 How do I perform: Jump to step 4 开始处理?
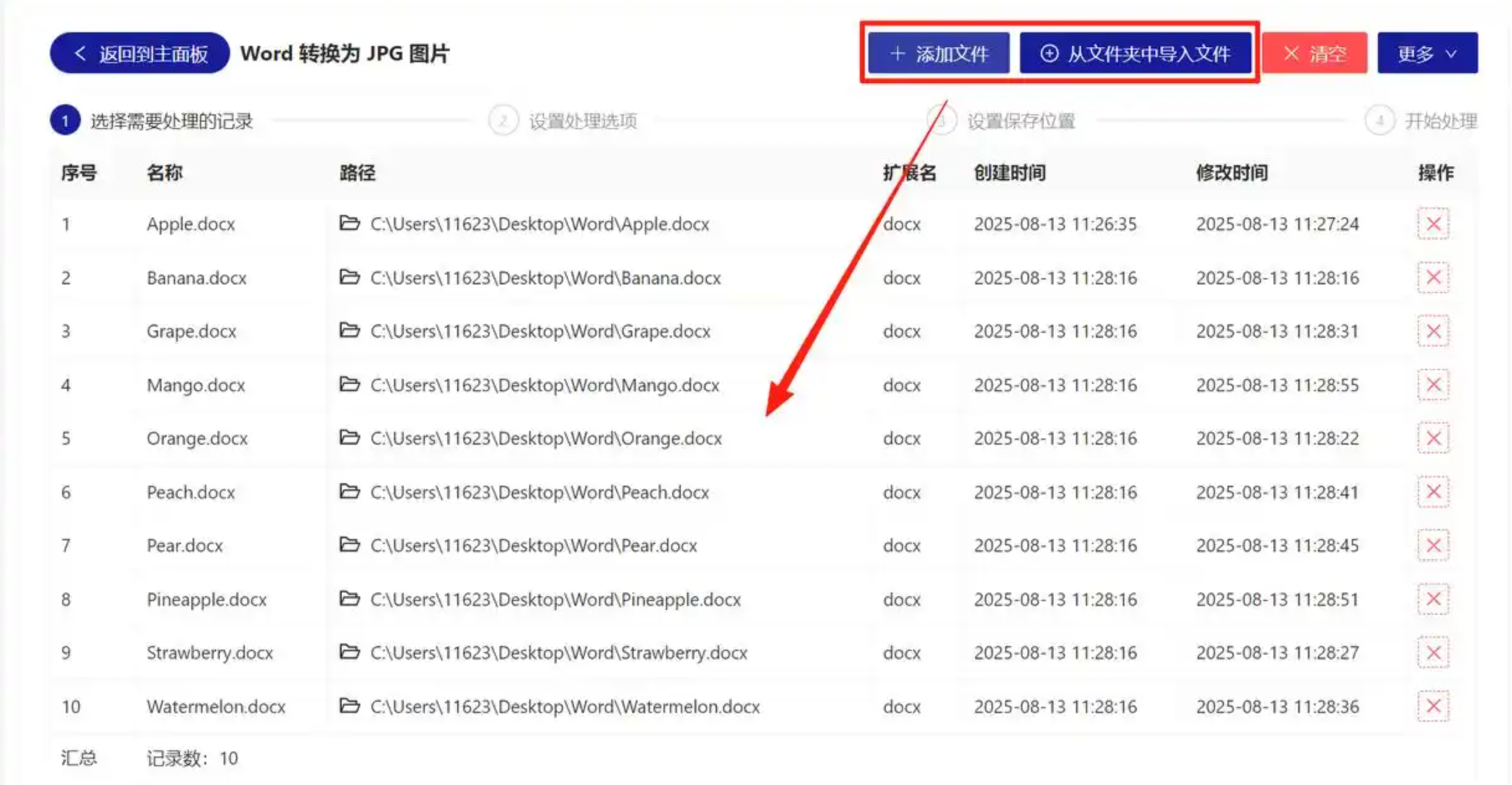click(x=1440, y=121)
